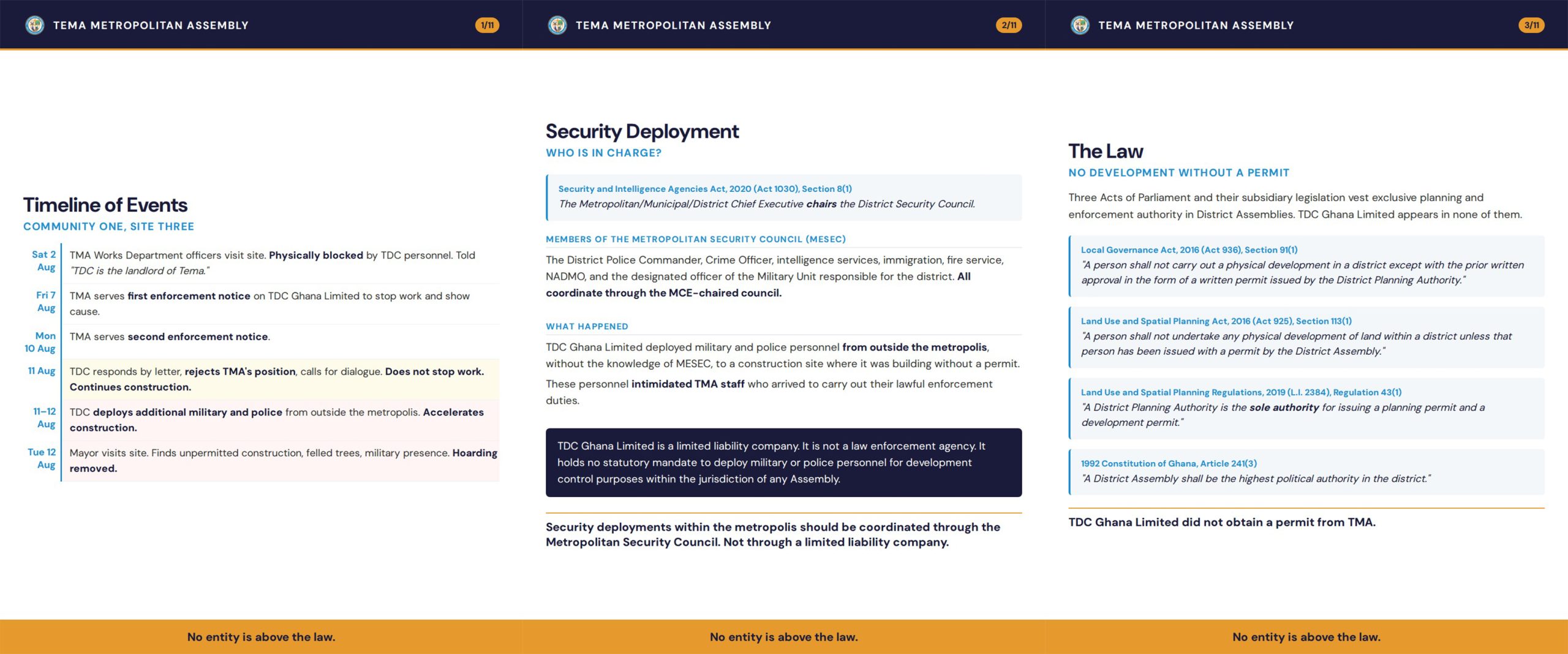
Task: Click The Law heading
Action: pos(1106,151)
